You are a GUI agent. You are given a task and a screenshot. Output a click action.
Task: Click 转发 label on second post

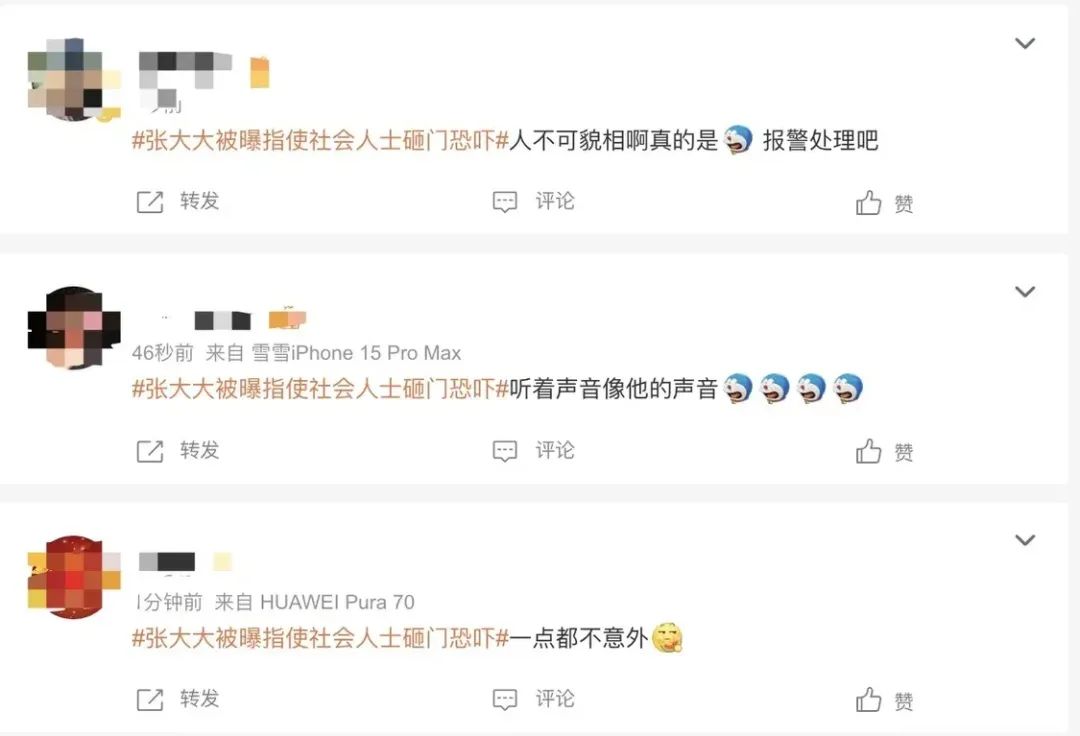pyautogui.click(x=200, y=450)
